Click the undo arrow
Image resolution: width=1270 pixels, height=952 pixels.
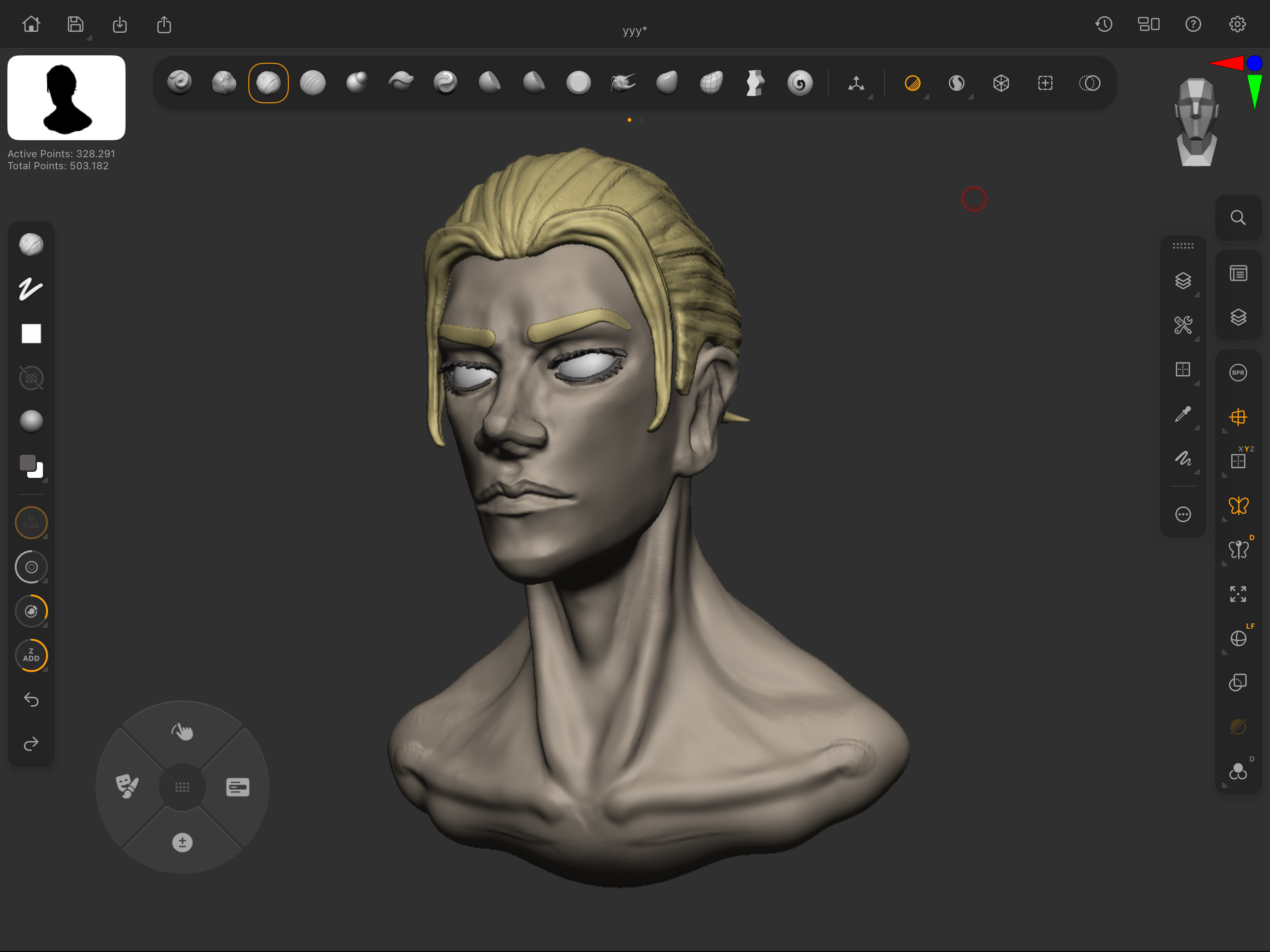(x=31, y=700)
